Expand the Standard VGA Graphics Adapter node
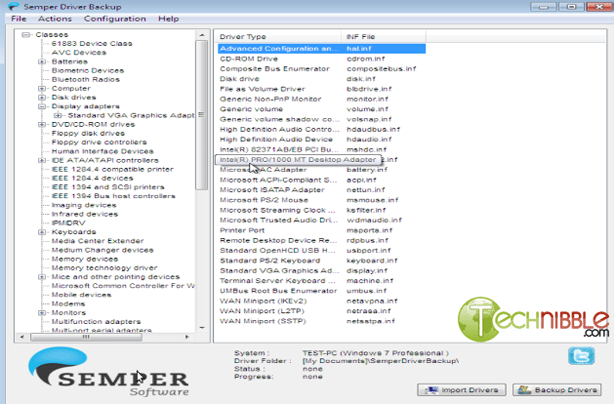This screenshot has width=615, height=404. coord(58,116)
